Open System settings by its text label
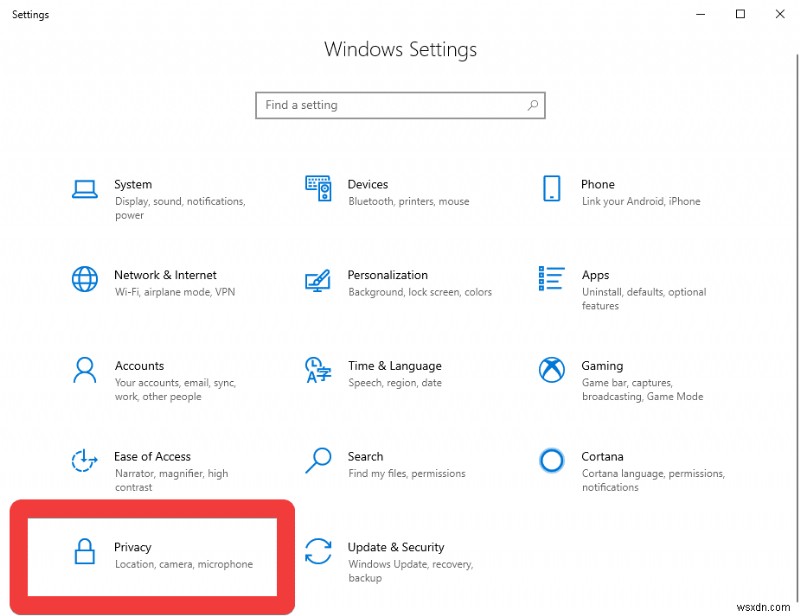 133,184
